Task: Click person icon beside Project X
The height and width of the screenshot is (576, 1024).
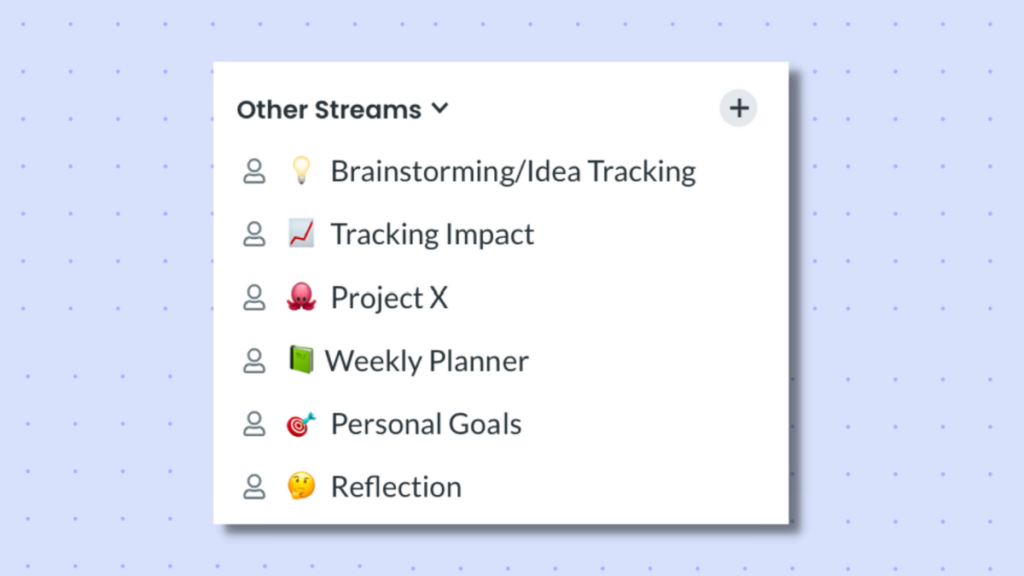Action: pos(254,298)
